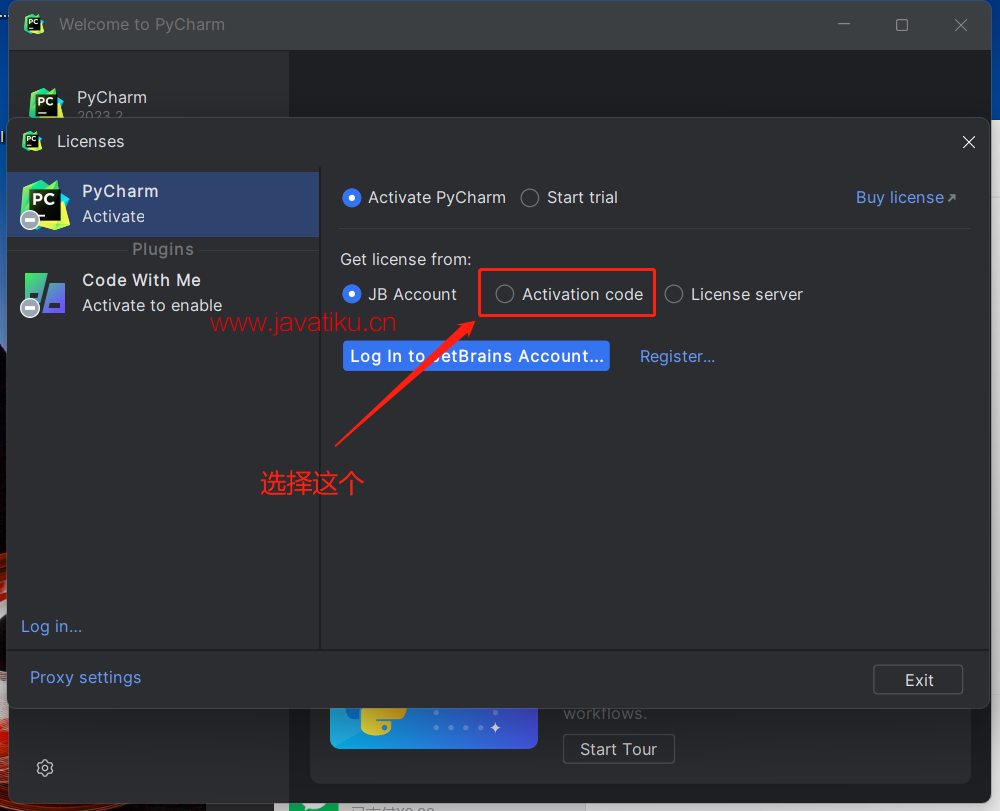The height and width of the screenshot is (811, 1000).
Task: Select the Activate PyCharm radio button
Action: click(351, 198)
